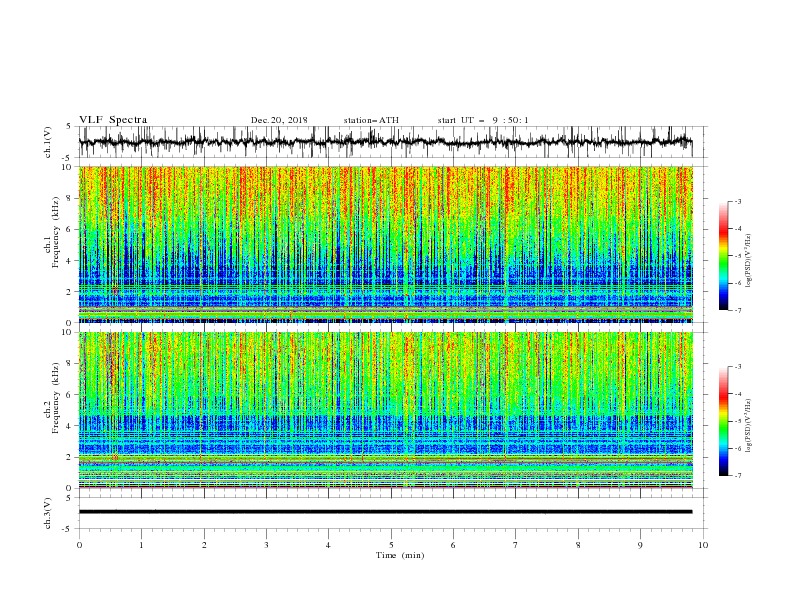
Task: Click the "5" tick on ch.1(V) axis
Action: click(69, 127)
